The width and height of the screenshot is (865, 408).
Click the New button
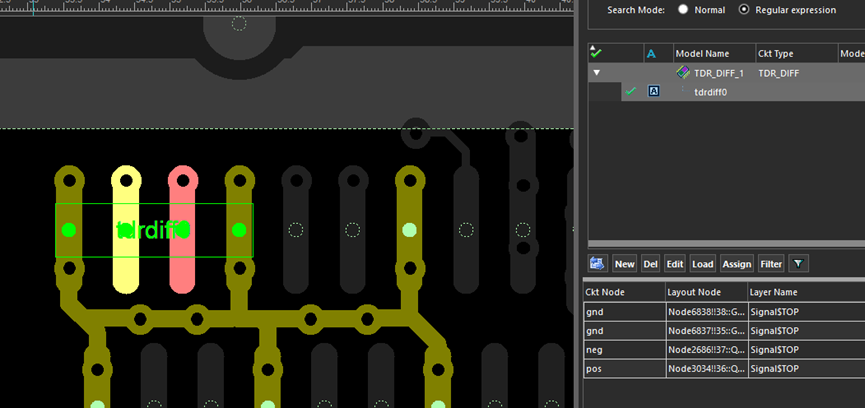(x=624, y=264)
